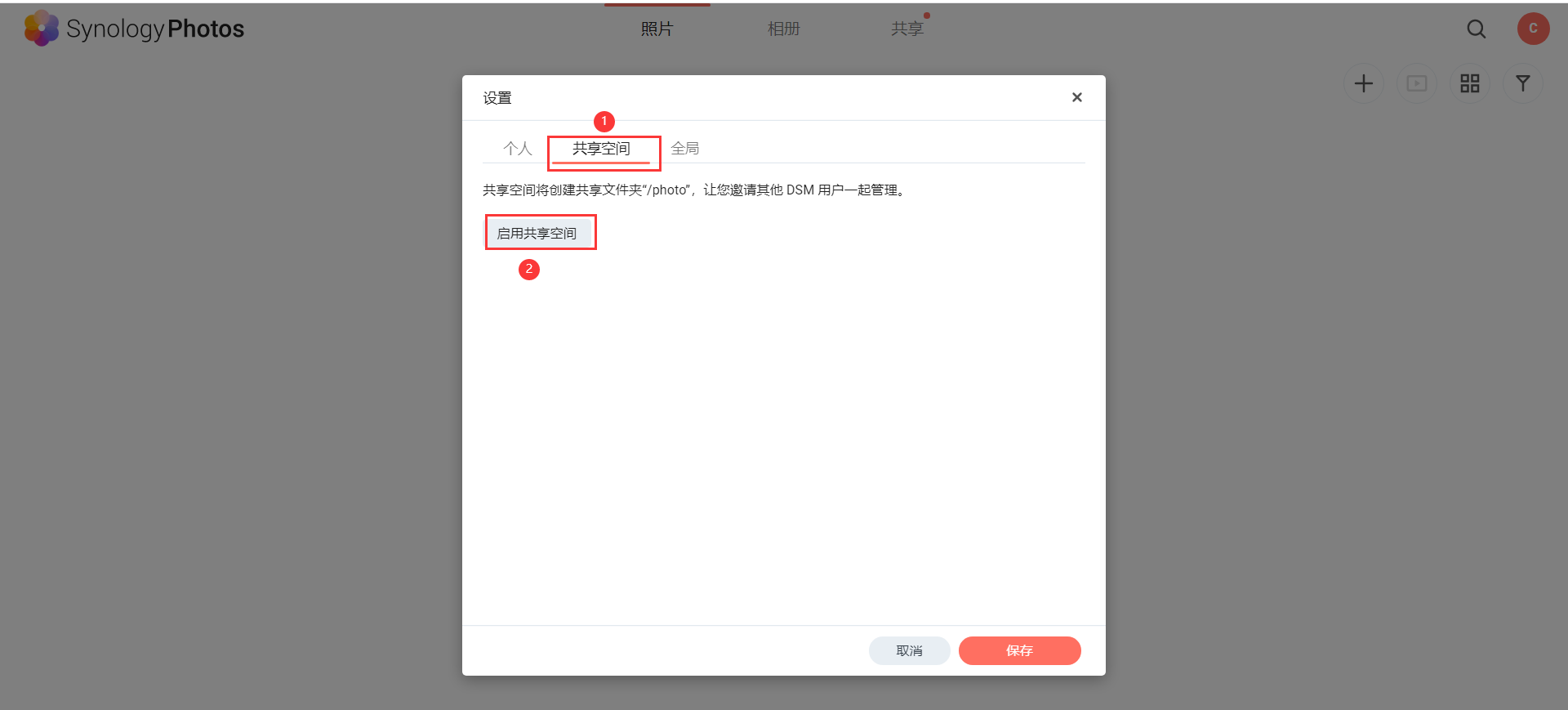The height and width of the screenshot is (710, 1568).
Task: Click the Synology Photos title text
Action: click(x=155, y=29)
